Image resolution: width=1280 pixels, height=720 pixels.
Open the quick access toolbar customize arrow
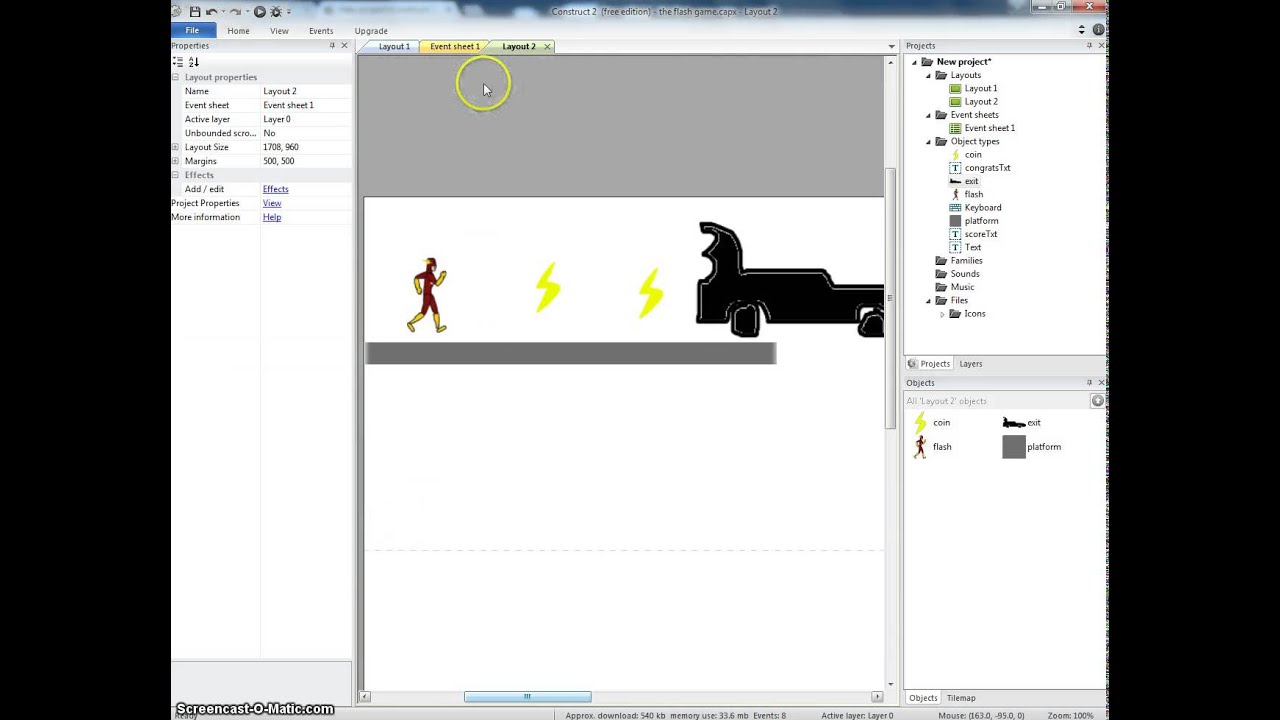289,12
